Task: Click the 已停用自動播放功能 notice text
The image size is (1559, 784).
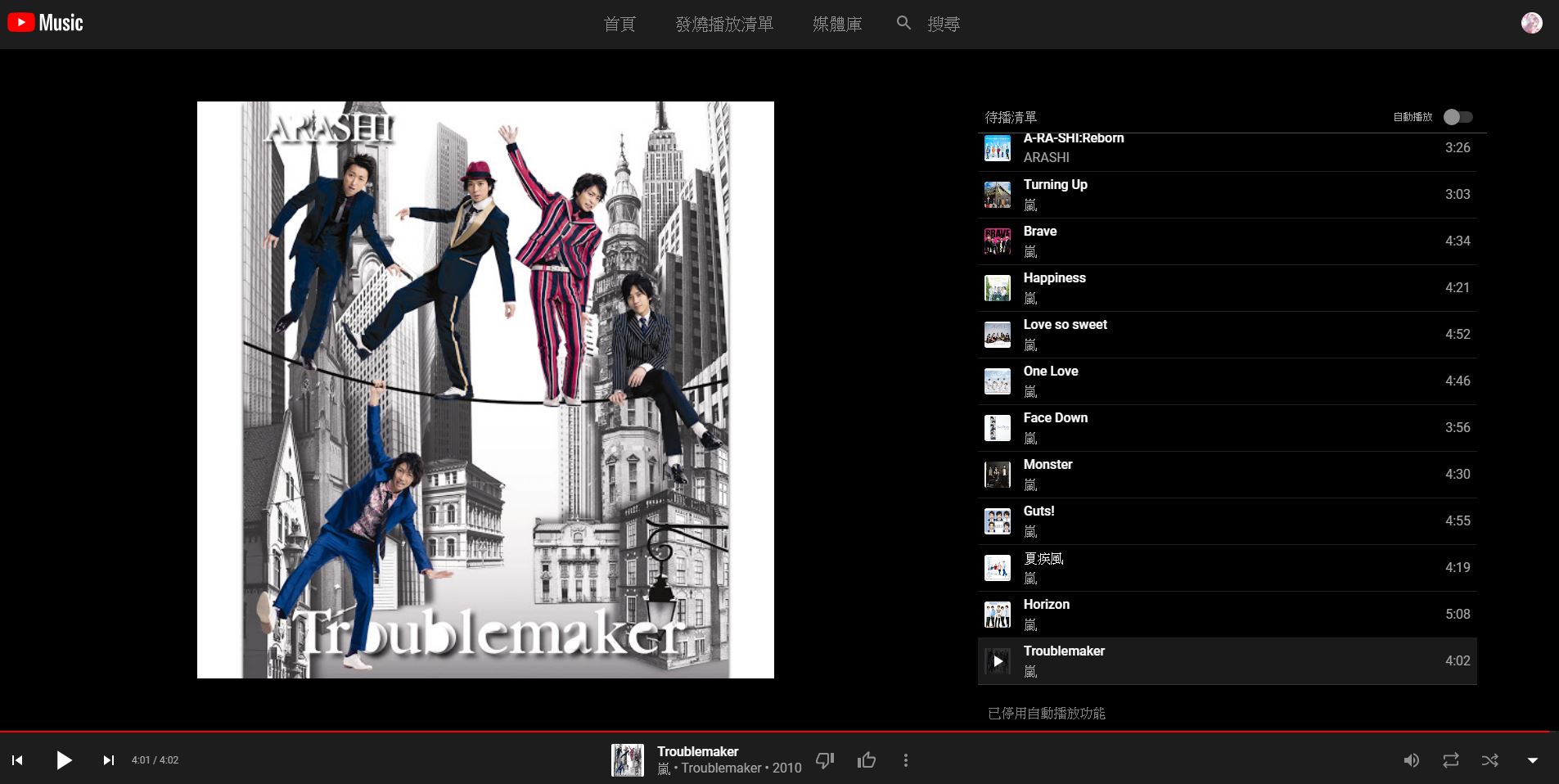Action: pos(1047,714)
